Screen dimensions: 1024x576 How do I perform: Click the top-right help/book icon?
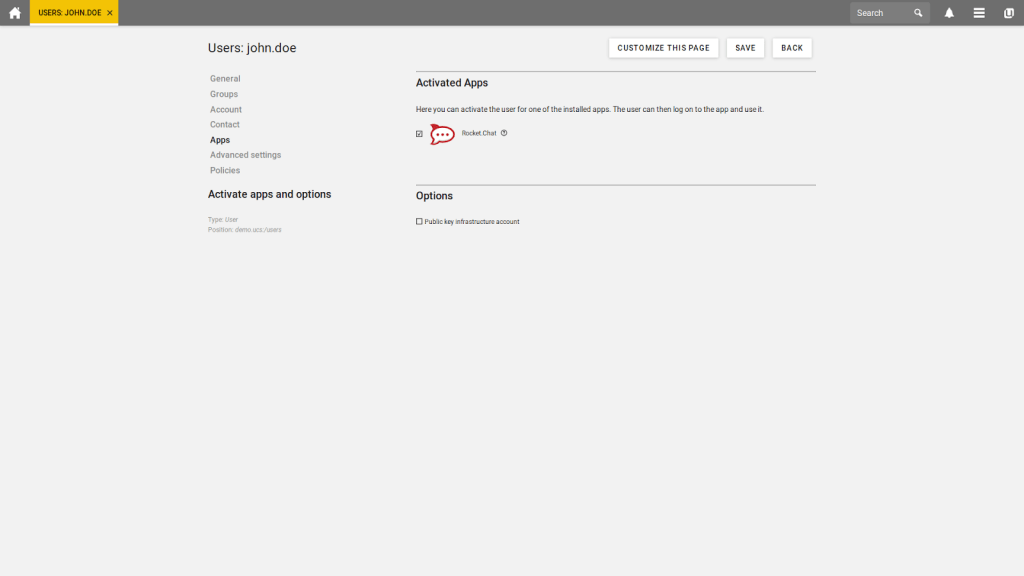(1008, 13)
